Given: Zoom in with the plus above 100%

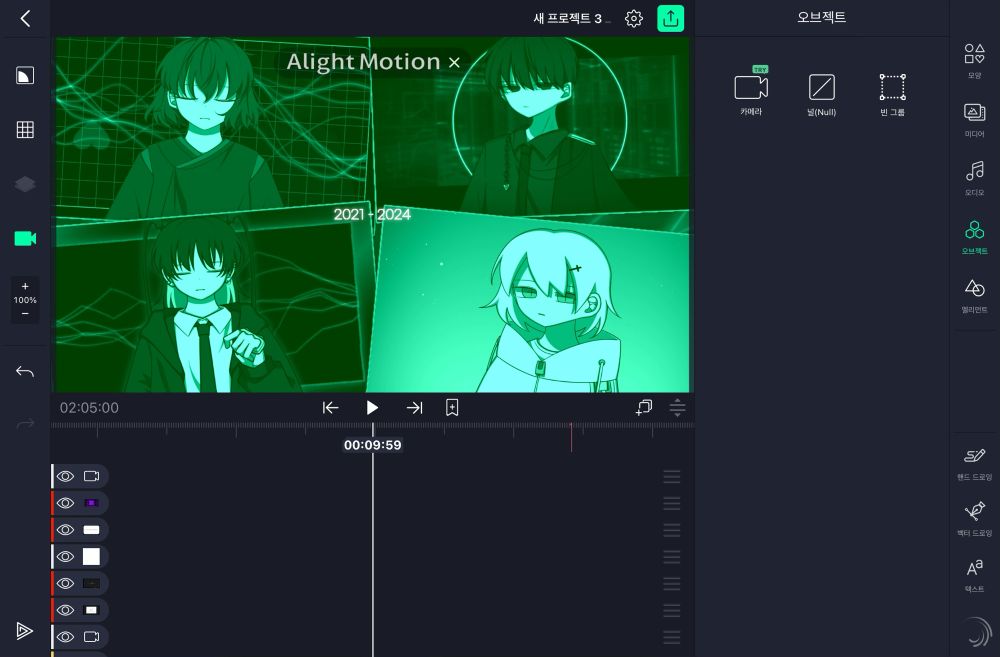Looking at the screenshot, I should click(25, 286).
